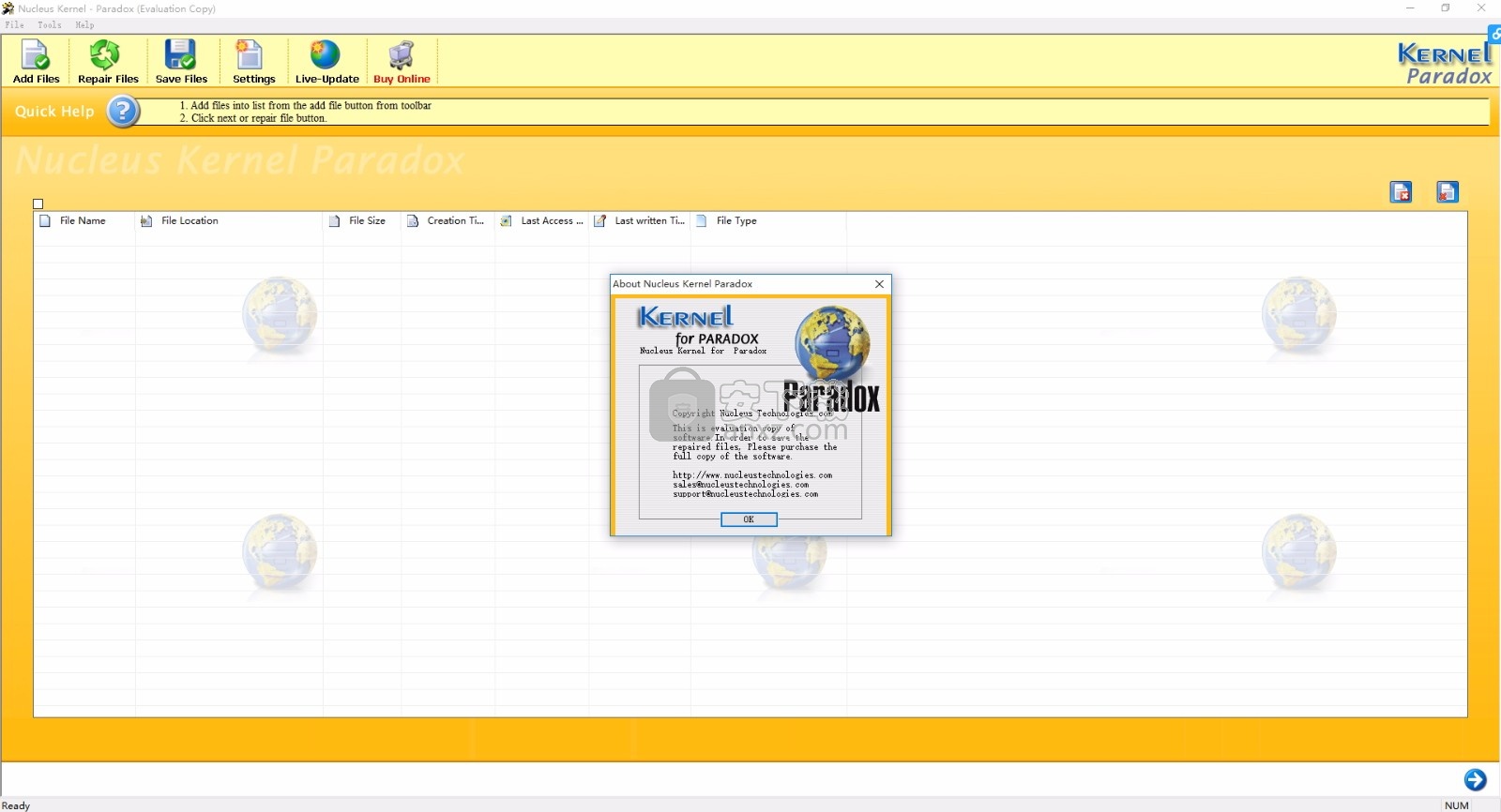Screen dimensions: 1501x812
Task: Open the Settings toolbar icon
Action: pos(253,62)
